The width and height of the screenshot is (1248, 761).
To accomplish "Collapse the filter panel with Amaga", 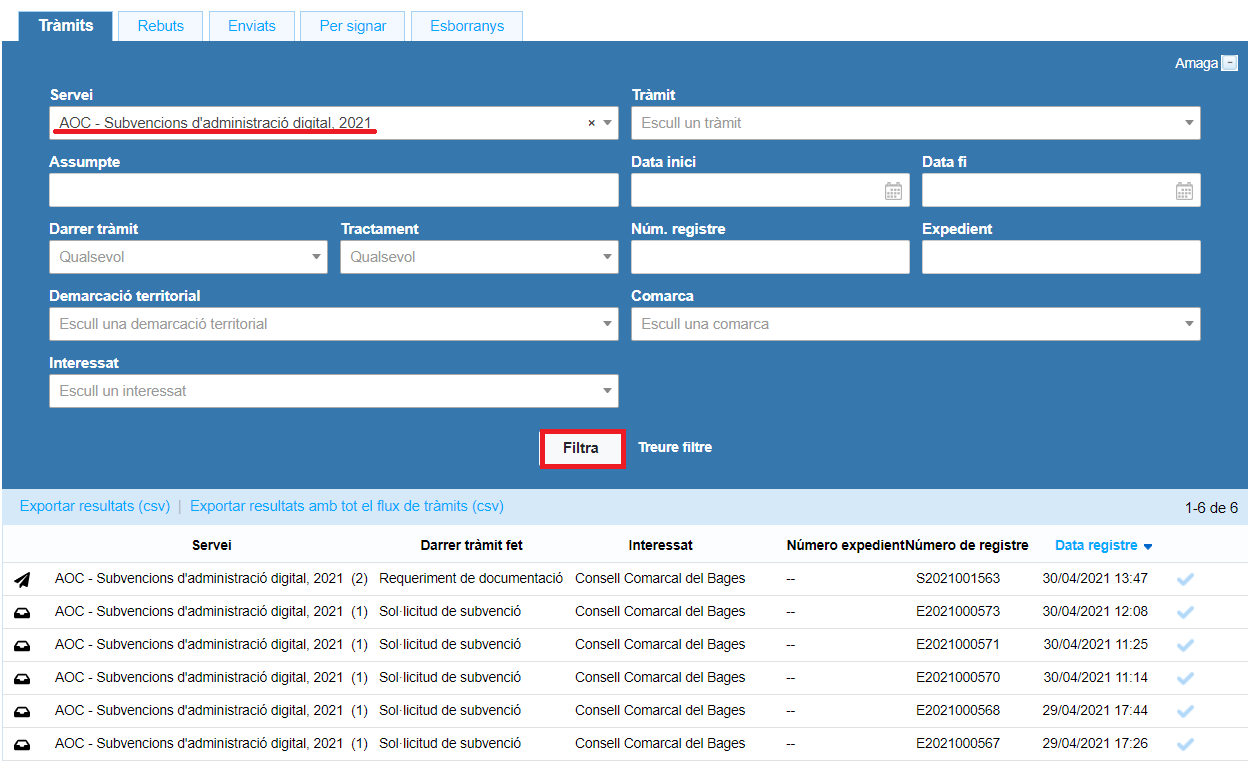I will (1206, 63).
